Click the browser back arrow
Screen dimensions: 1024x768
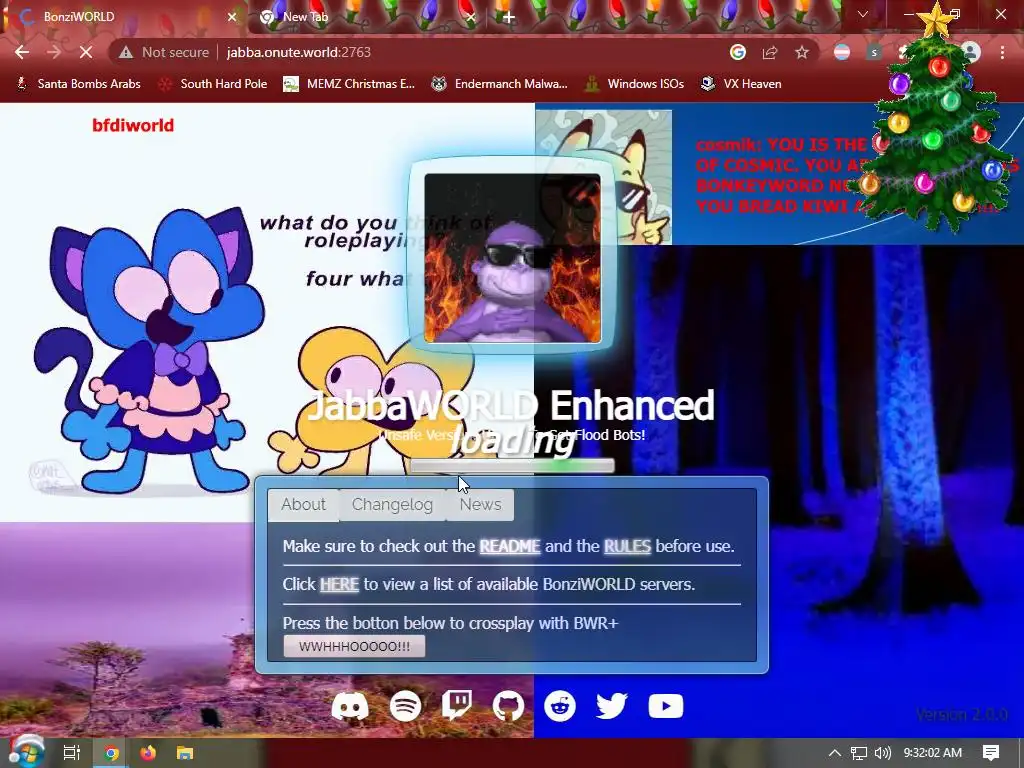22,52
